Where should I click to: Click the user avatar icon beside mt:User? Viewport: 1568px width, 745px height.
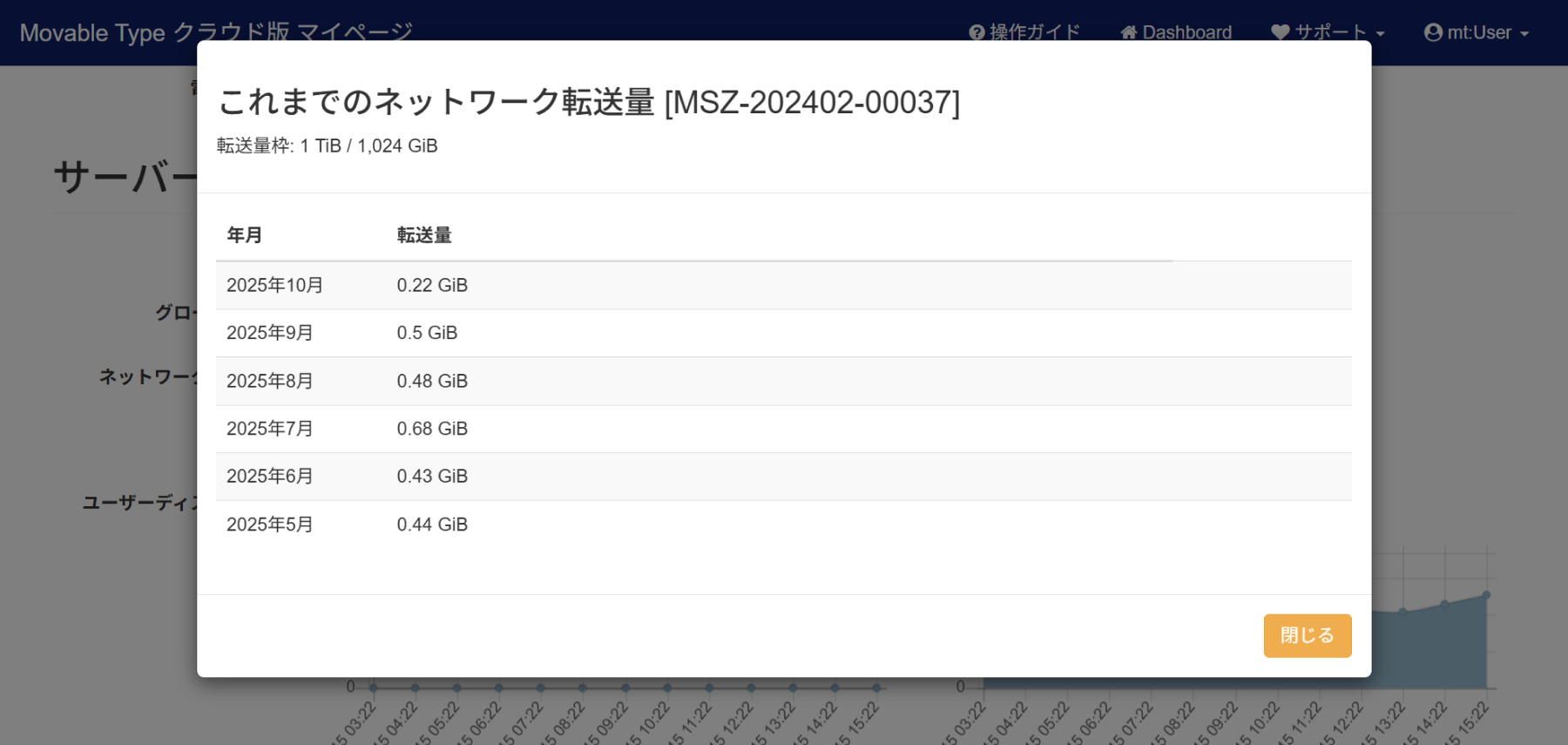[1433, 32]
